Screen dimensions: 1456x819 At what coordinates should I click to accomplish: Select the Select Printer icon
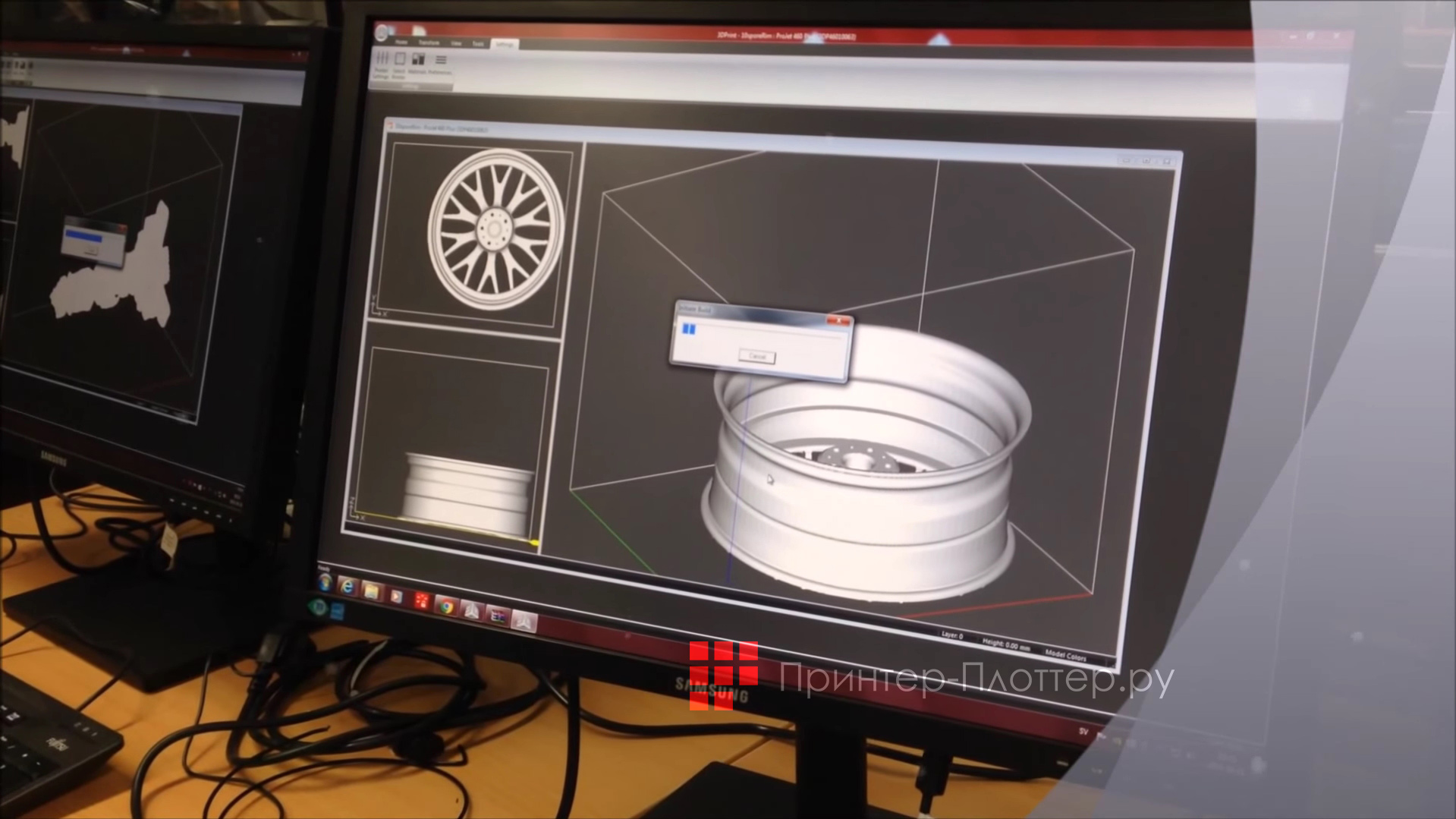point(399,61)
